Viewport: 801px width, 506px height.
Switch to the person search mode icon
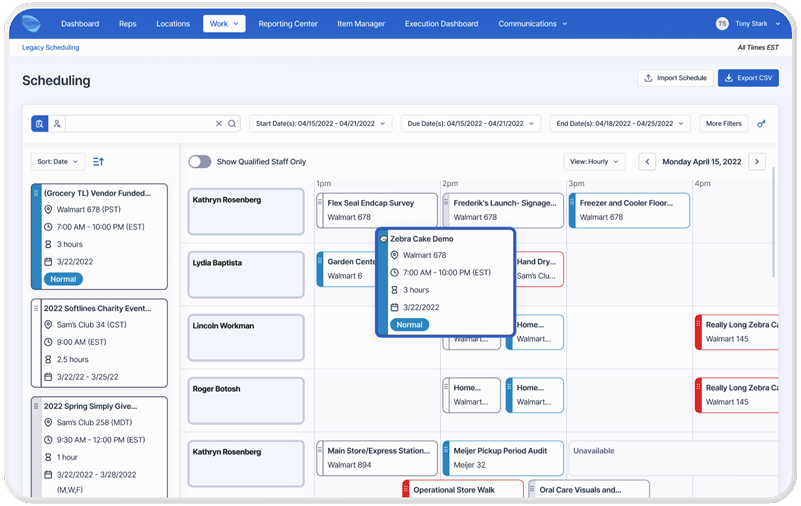57,124
